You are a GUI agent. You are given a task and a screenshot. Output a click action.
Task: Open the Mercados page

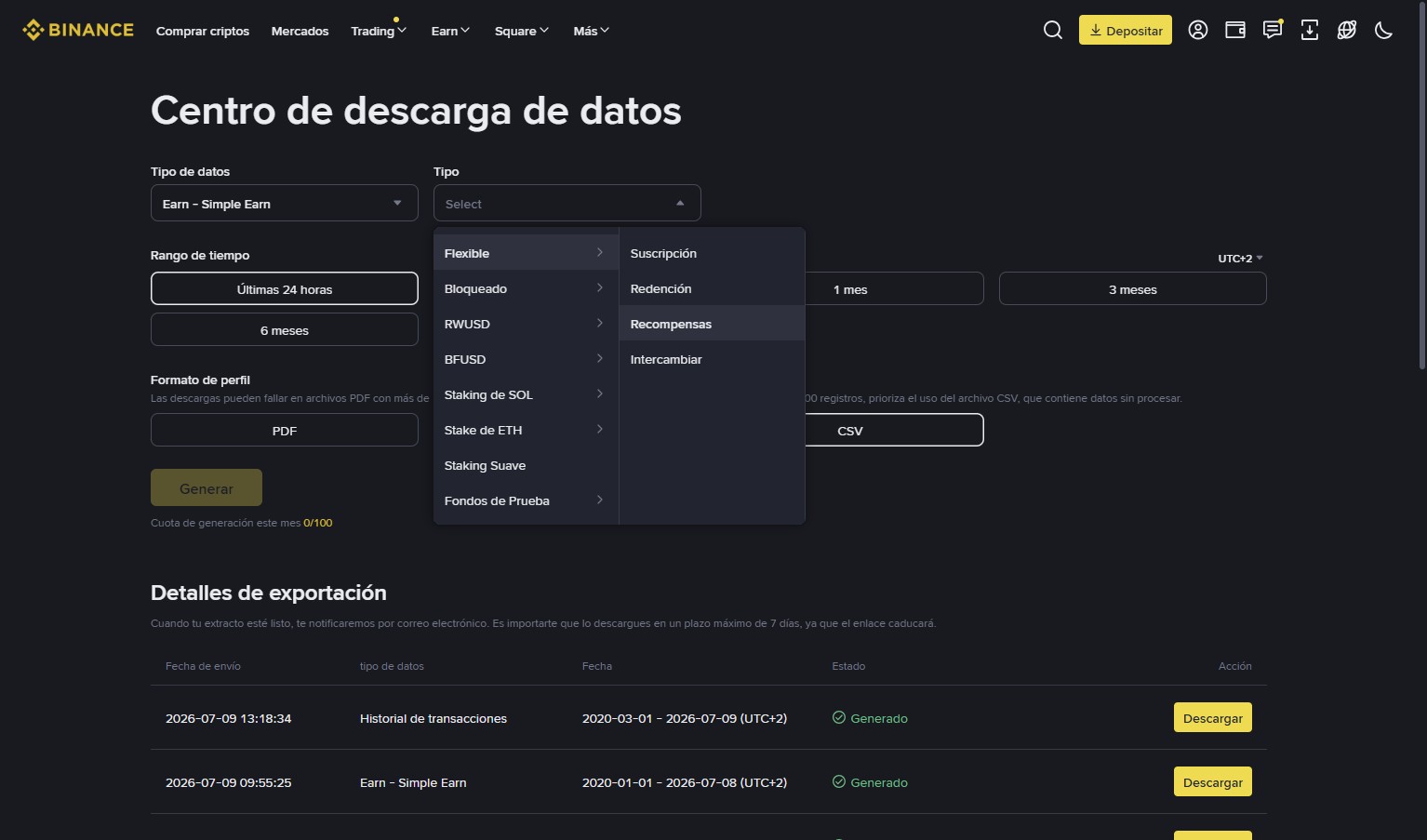(300, 31)
